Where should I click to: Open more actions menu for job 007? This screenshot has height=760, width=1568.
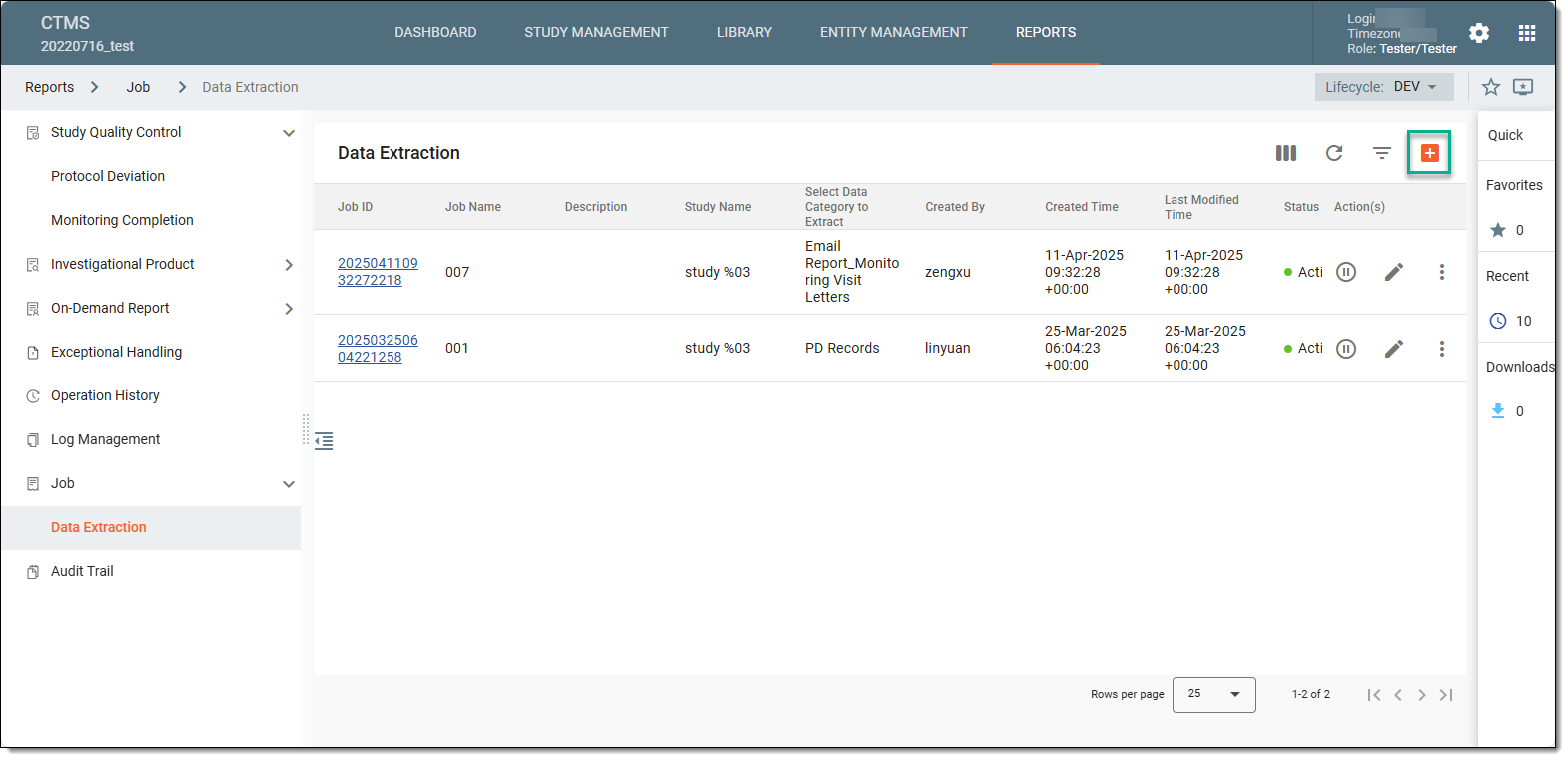(x=1441, y=272)
